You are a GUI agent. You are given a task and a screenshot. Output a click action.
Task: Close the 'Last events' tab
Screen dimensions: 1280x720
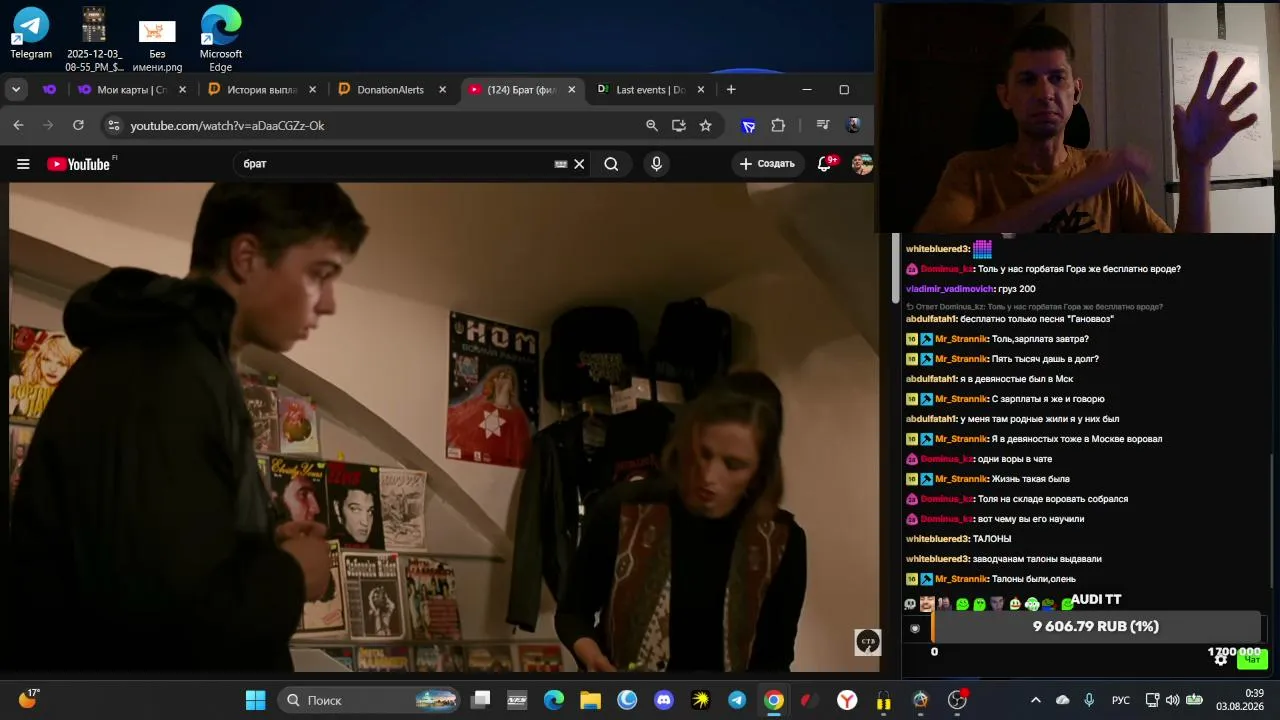coord(700,90)
